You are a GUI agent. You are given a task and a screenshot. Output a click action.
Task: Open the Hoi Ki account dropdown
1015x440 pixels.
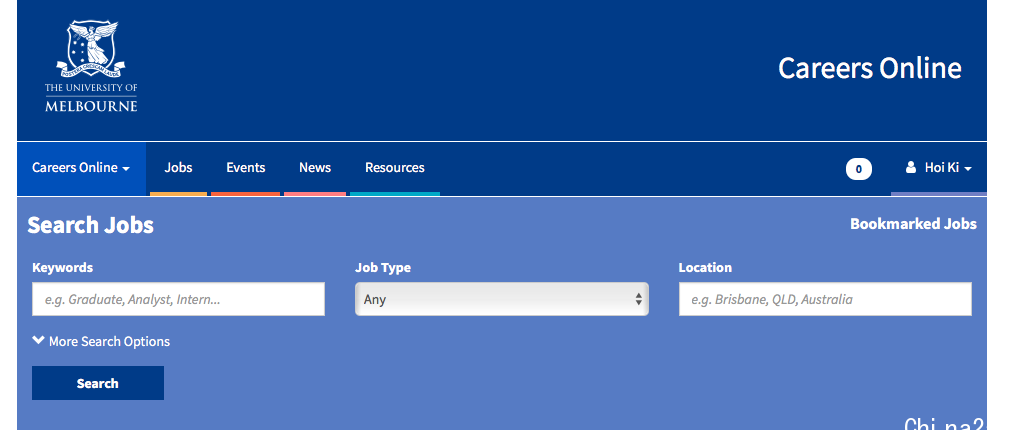[x=939, y=168]
